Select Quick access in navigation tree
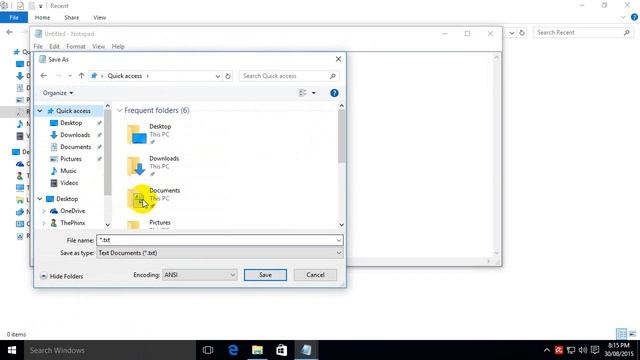The image size is (640, 360). click(73, 111)
